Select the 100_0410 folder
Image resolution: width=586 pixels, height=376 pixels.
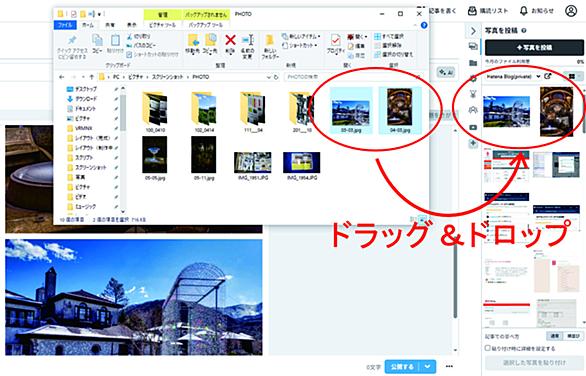[x=155, y=112]
